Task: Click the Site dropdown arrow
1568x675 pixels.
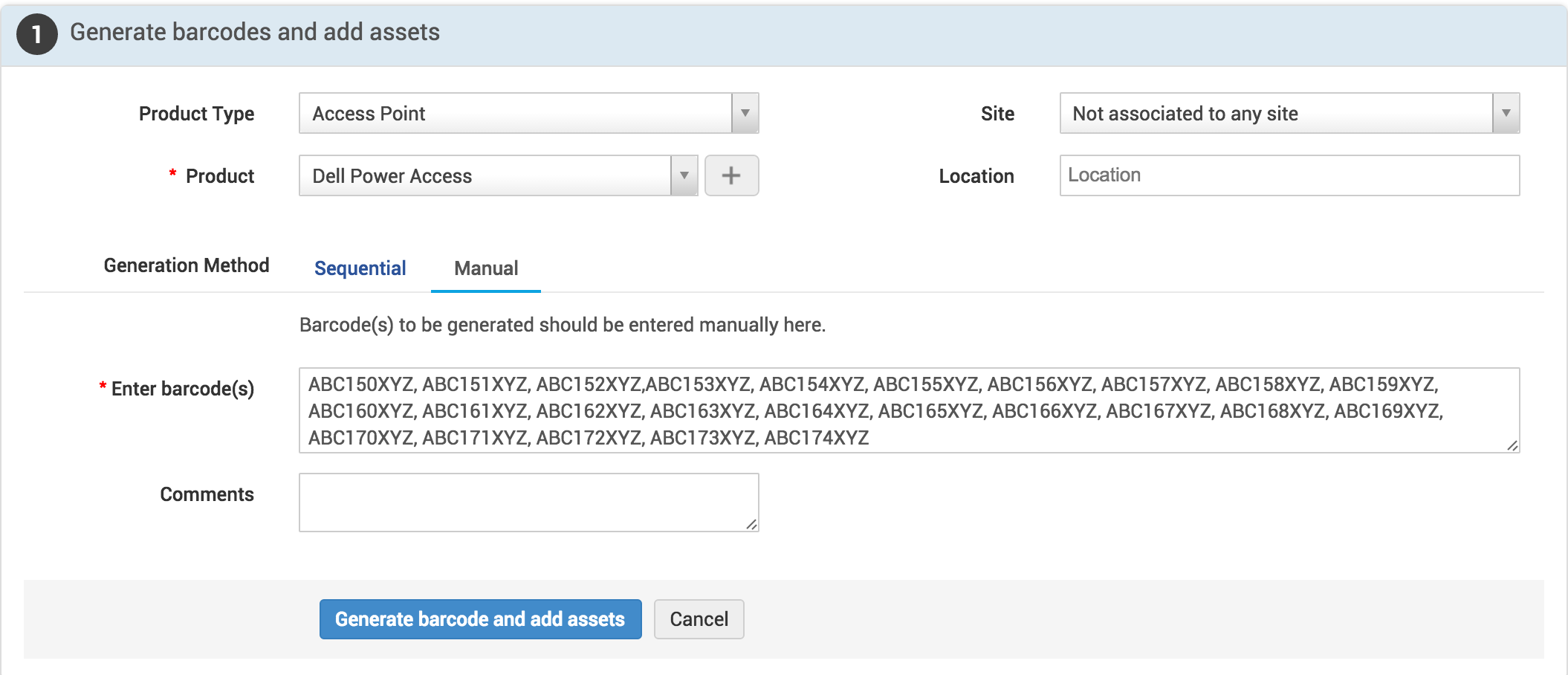Action: coord(1506,113)
